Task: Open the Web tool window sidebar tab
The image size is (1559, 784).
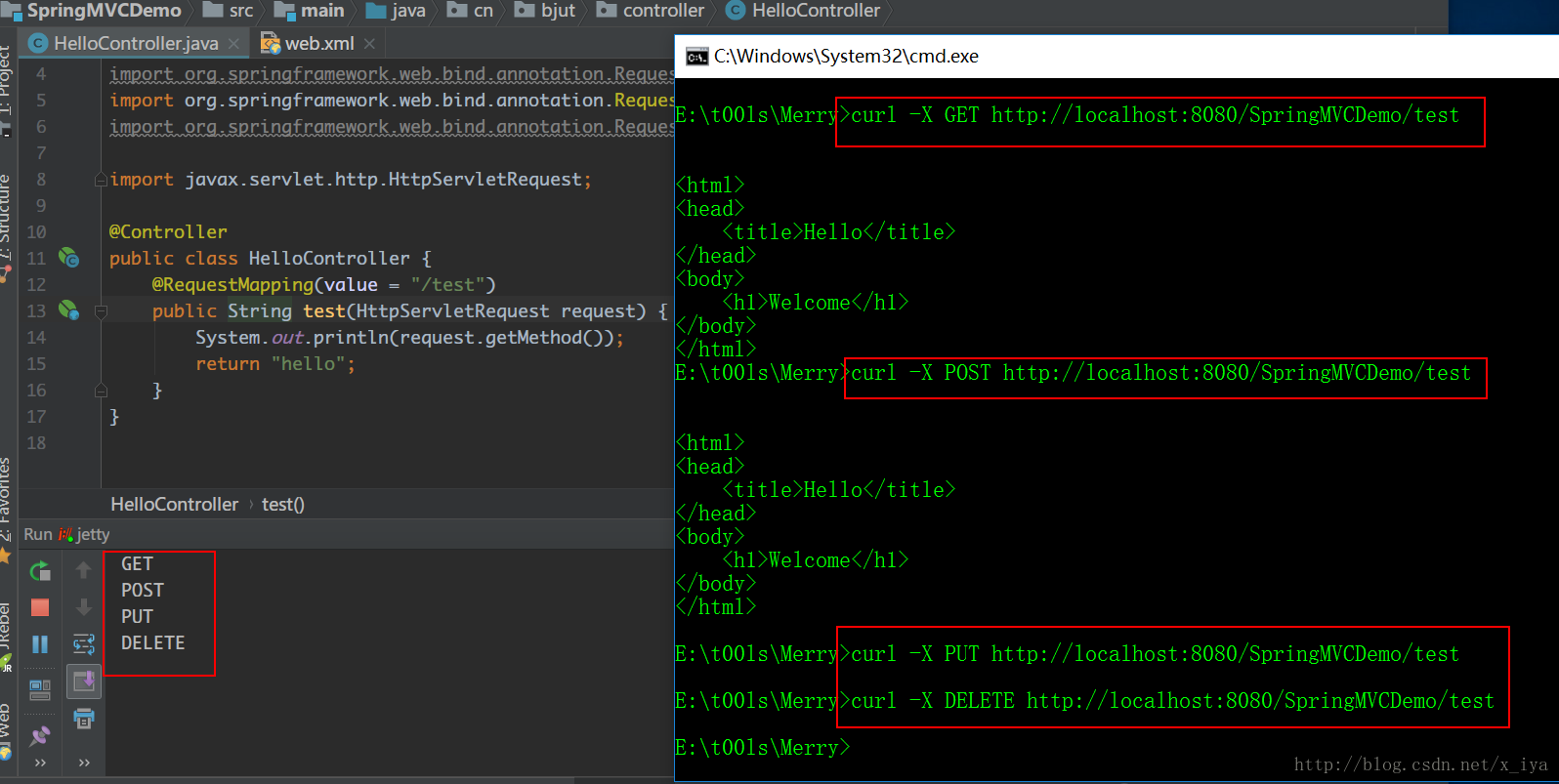Action: point(7,730)
